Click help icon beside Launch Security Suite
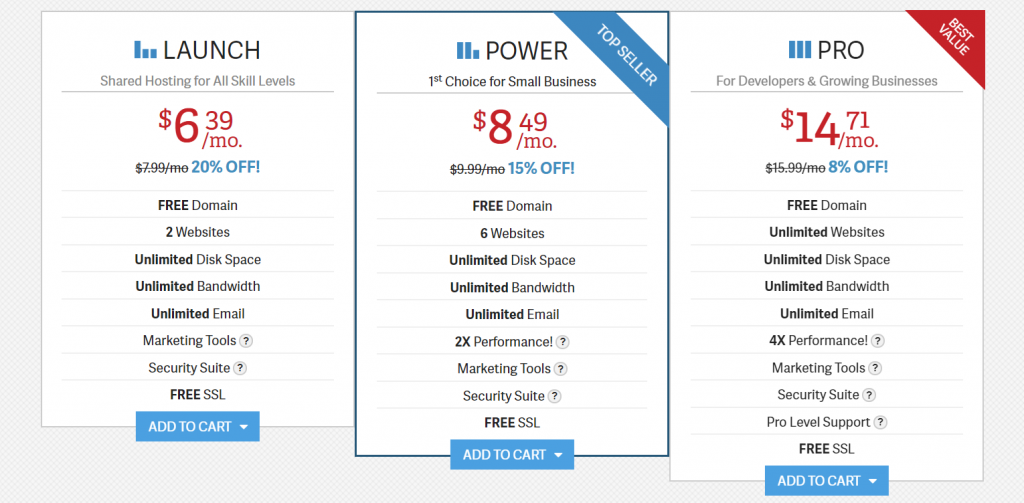This screenshot has width=1024, height=503. tap(240, 368)
